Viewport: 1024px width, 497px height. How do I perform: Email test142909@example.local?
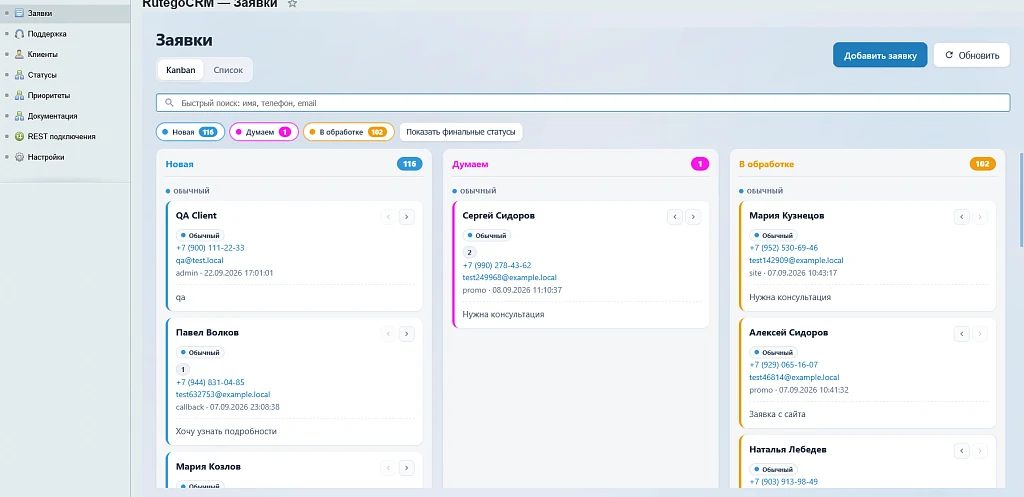[796, 260]
